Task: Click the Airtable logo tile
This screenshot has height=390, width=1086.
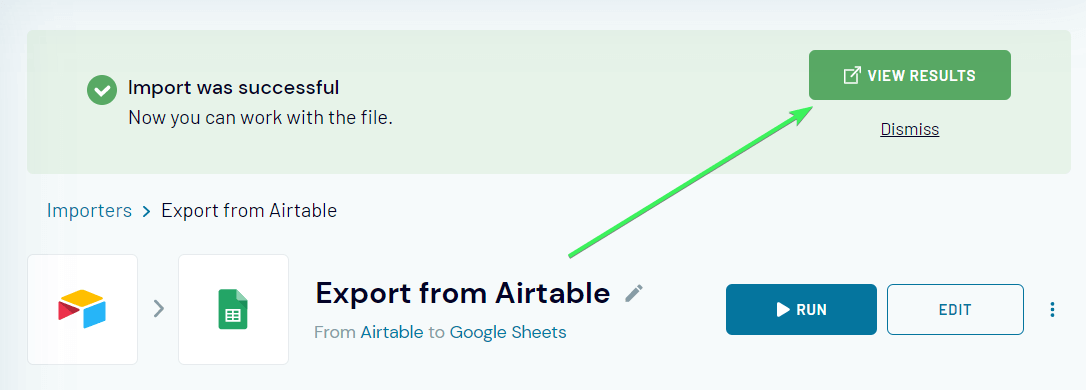Action: tap(82, 309)
